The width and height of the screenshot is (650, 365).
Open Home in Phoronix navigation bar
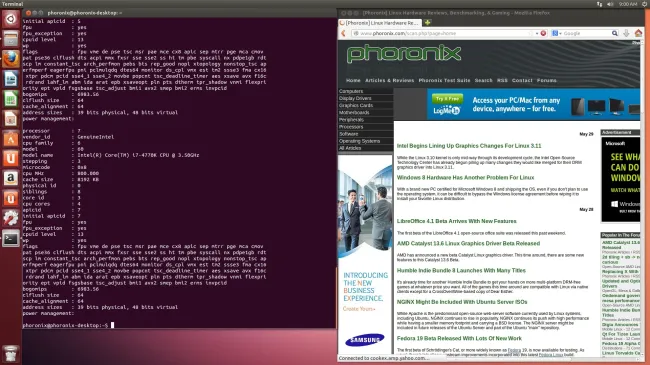coord(353,80)
